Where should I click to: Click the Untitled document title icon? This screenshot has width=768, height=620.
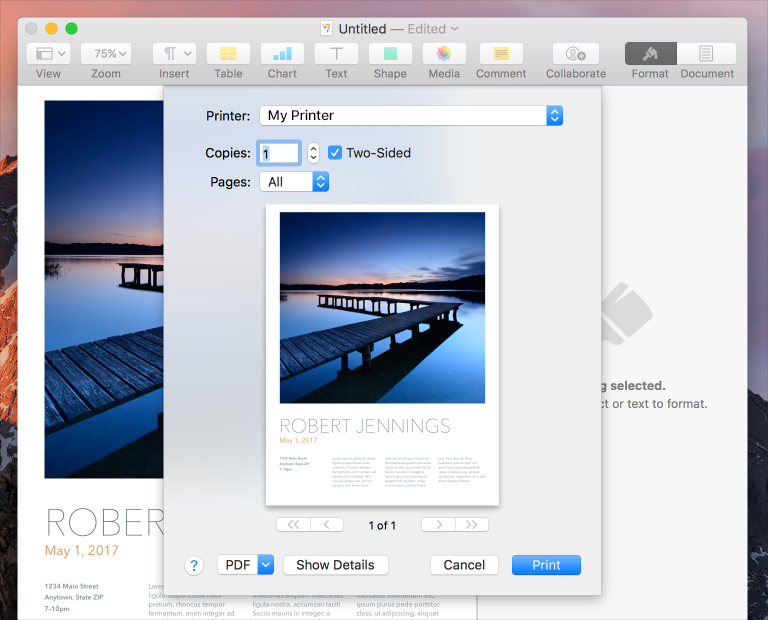click(326, 28)
